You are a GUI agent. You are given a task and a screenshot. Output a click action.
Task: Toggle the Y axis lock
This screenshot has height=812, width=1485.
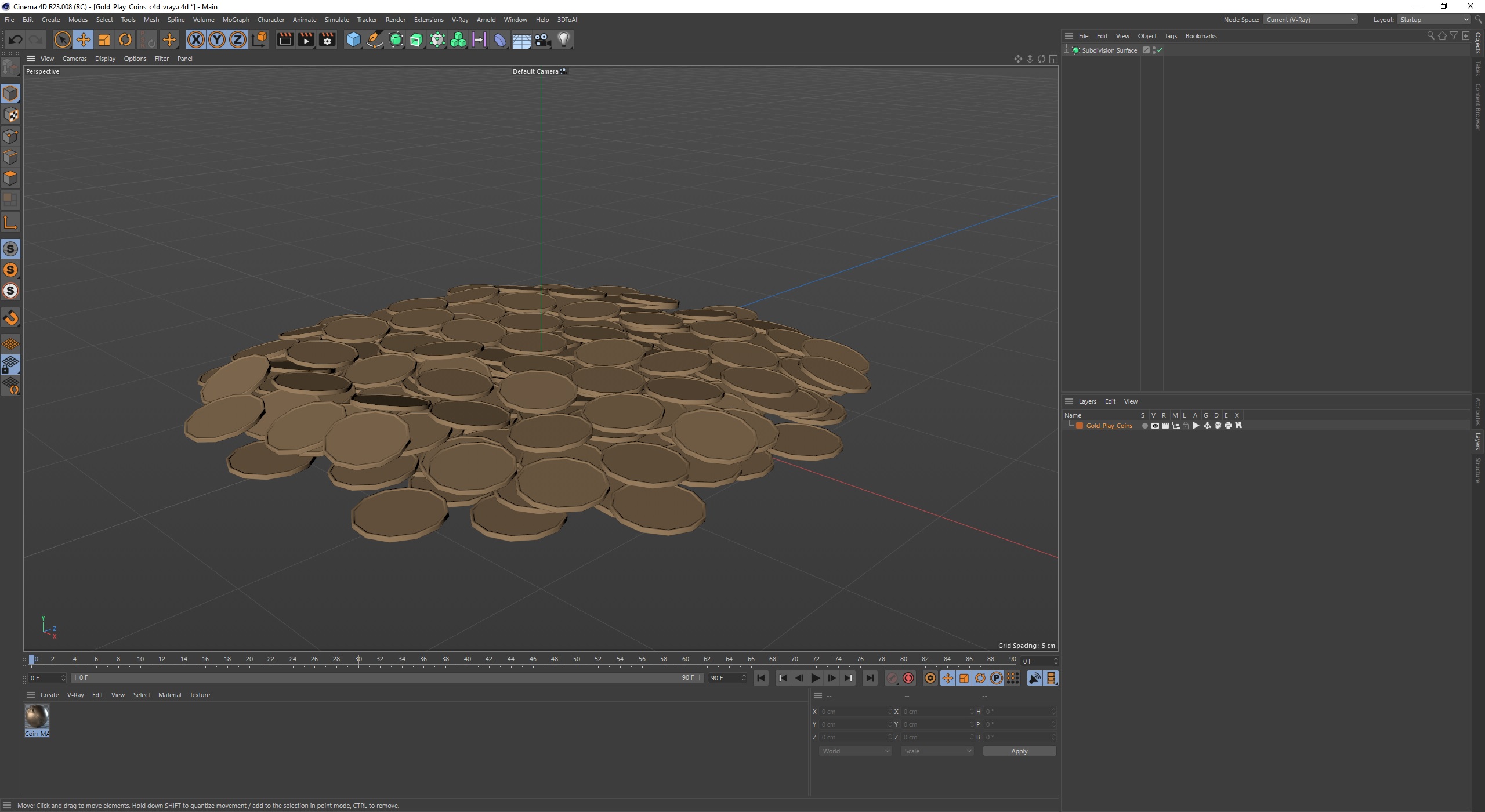[217, 39]
